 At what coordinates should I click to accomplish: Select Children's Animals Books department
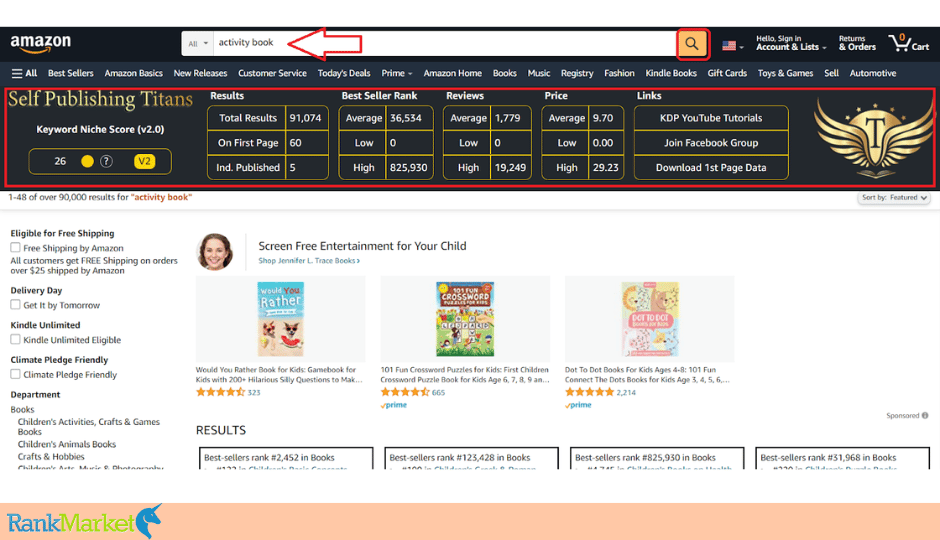click(x=67, y=444)
